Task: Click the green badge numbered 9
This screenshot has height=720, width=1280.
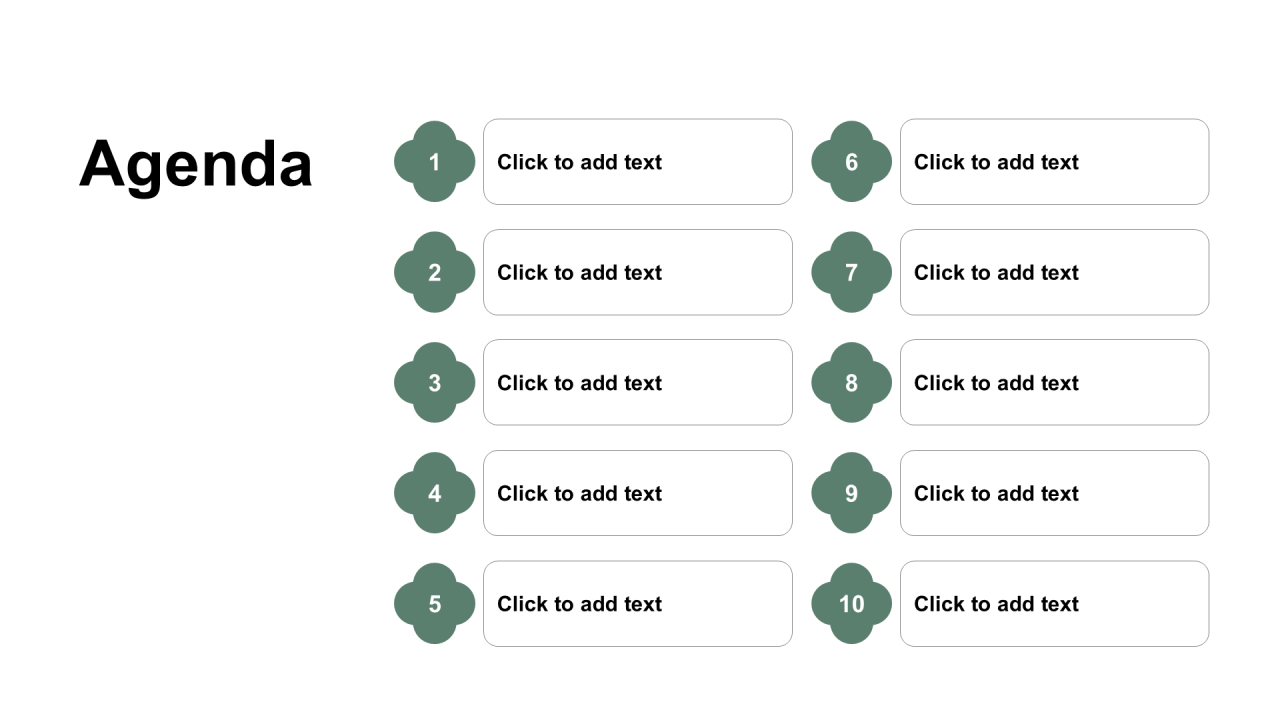Action: click(x=851, y=493)
